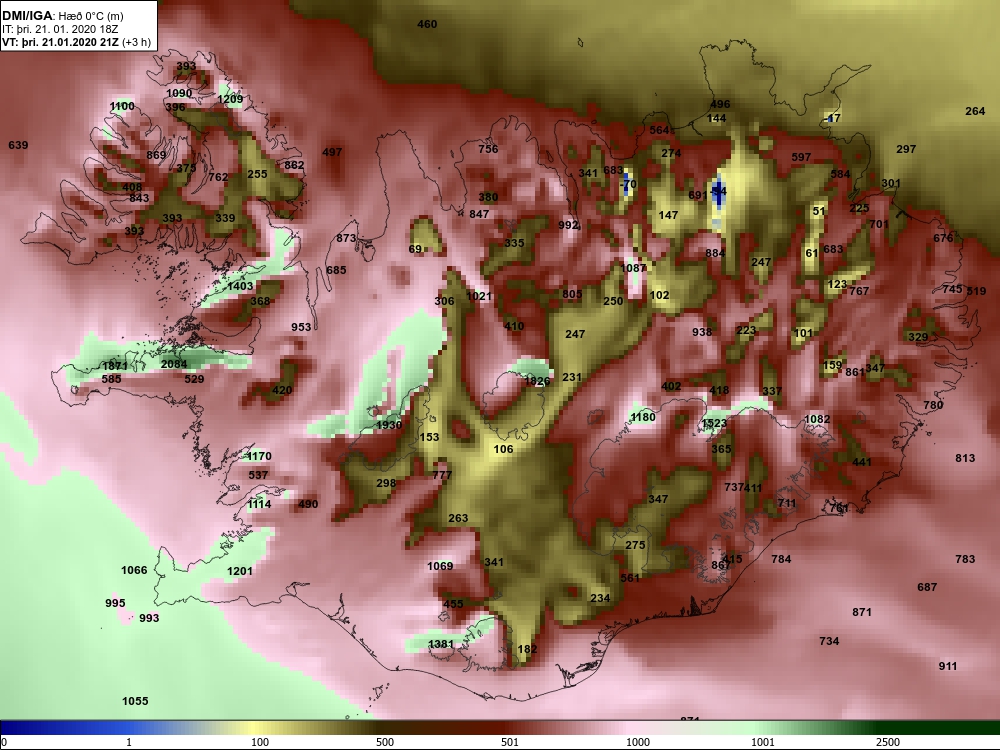Click the map value 497
Screen dimensions: 1000x750
332,152
